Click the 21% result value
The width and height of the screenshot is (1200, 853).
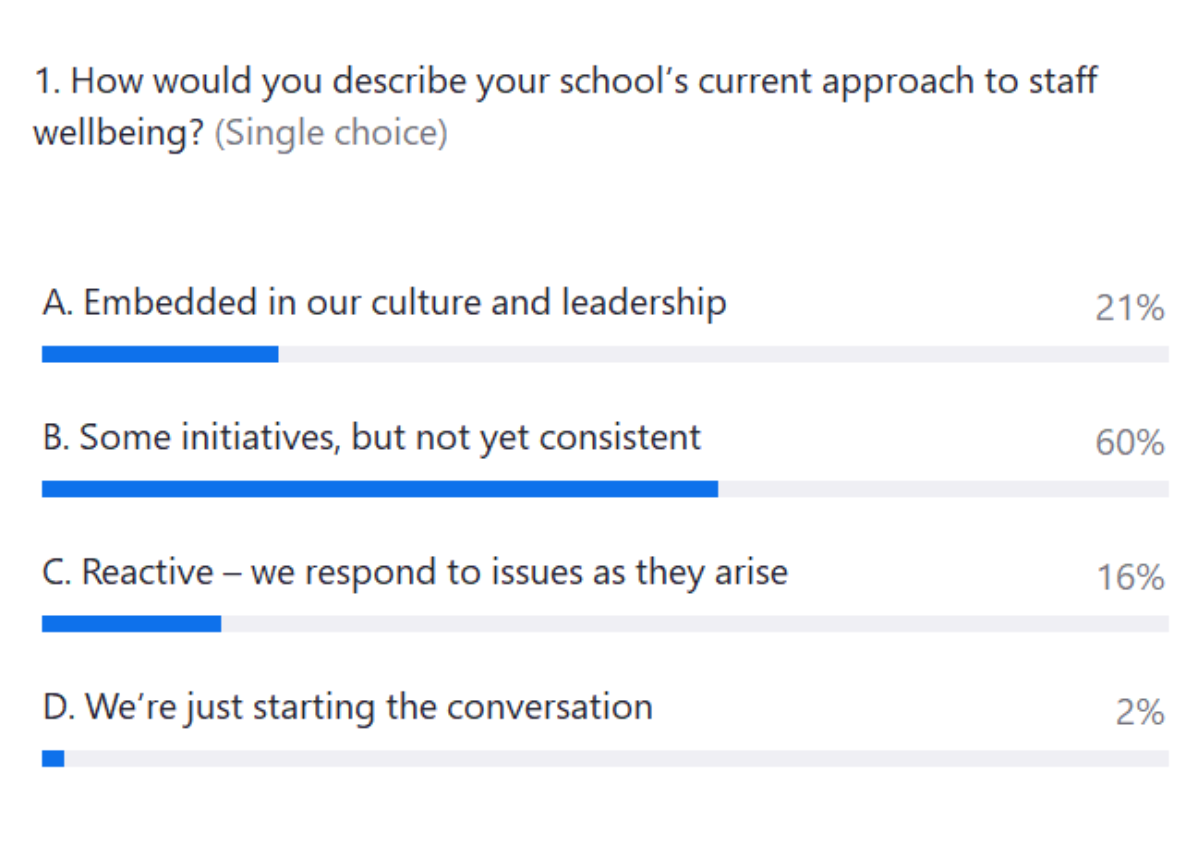1129,309
